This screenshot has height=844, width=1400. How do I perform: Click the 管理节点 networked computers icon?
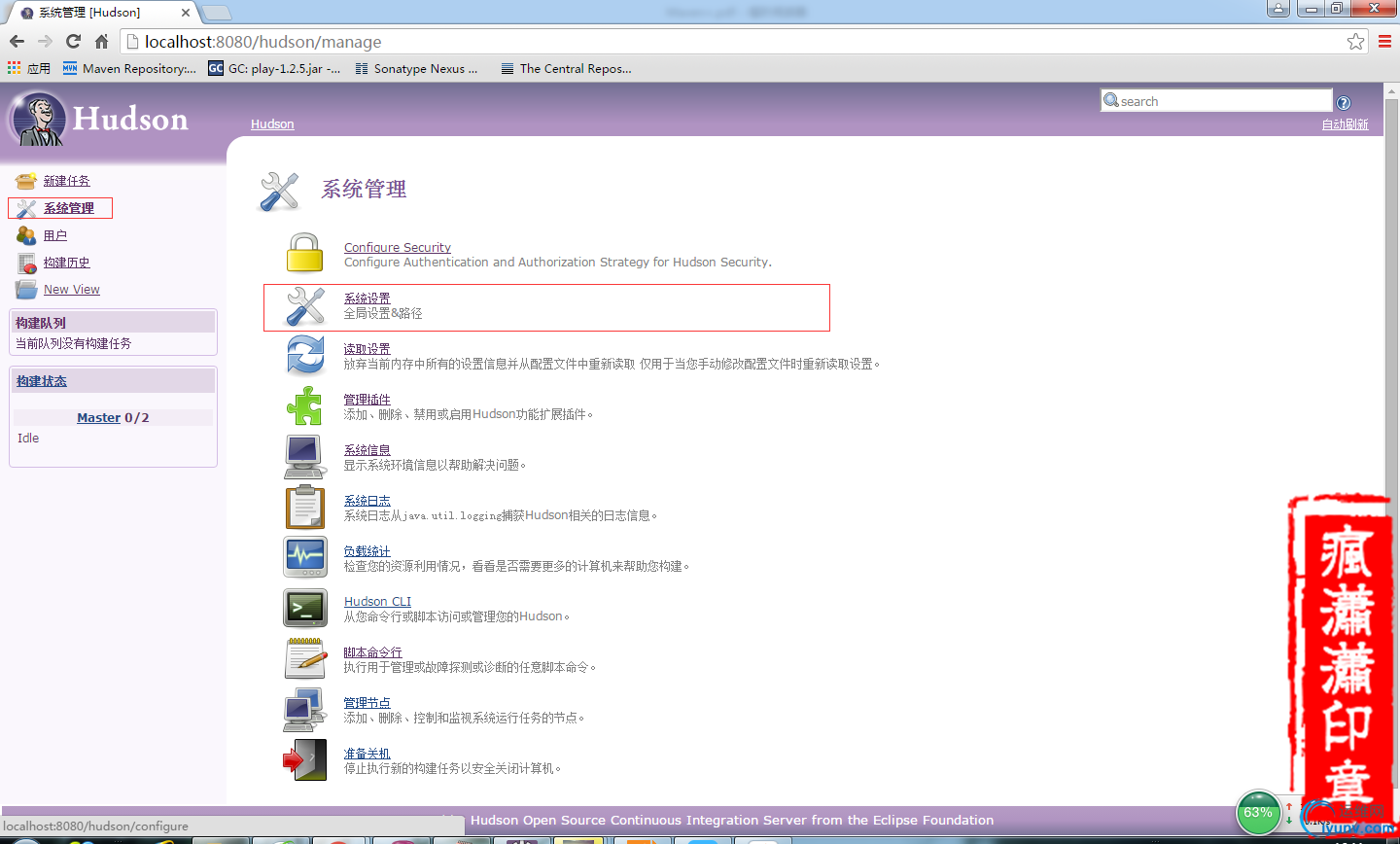coord(304,709)
